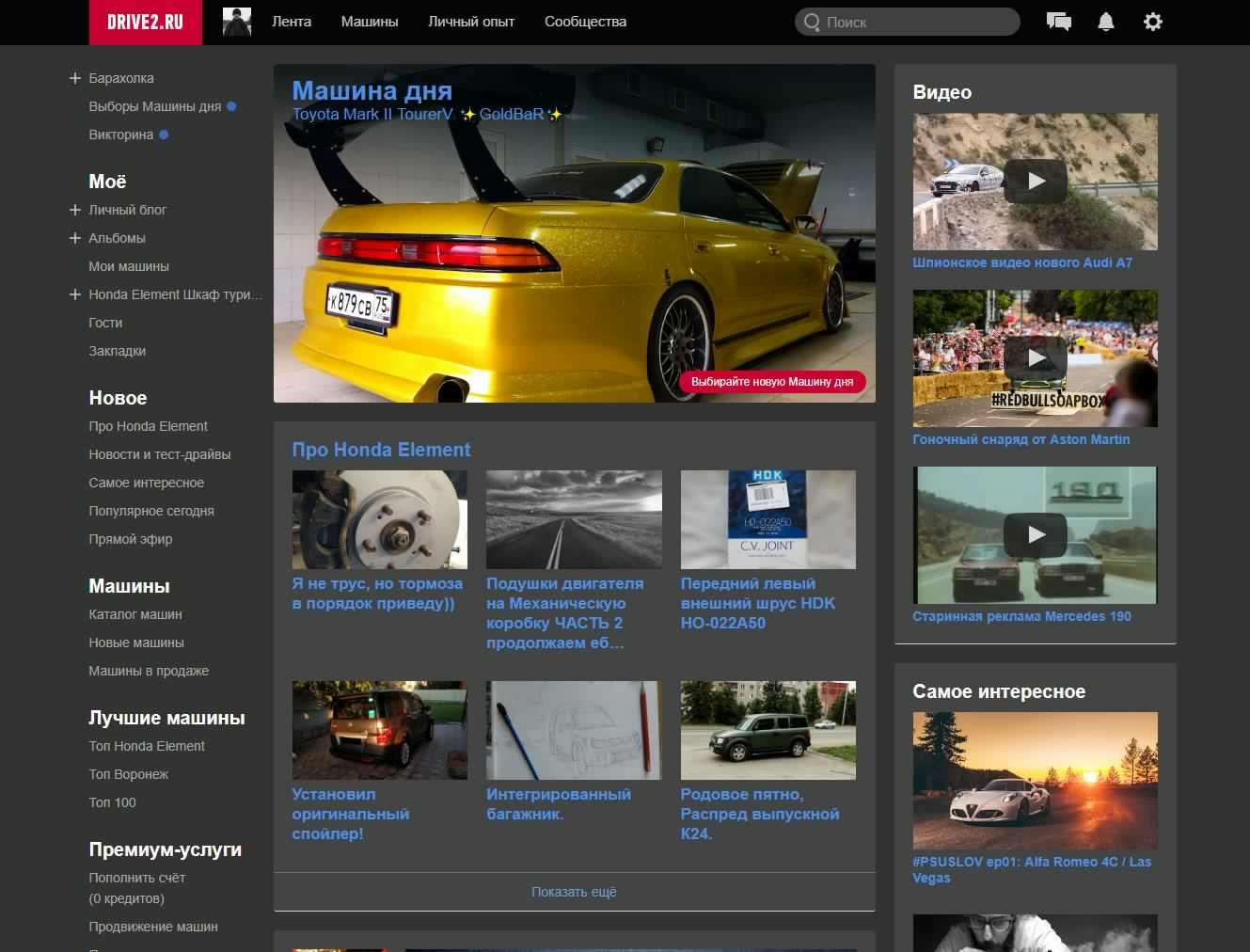Open Каталог машин link

[135, 614]
